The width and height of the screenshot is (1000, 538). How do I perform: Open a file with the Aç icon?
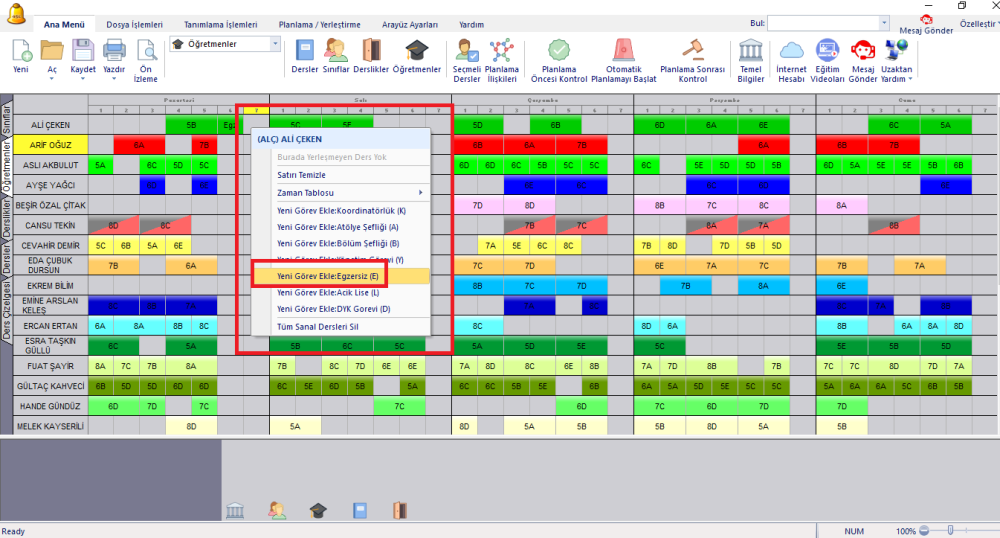(x=52, y=51)
